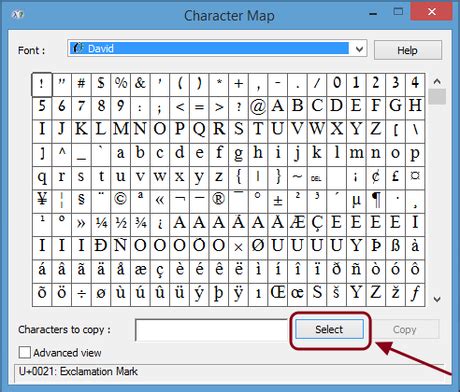Select the micro µ symbol

point(356,202)
